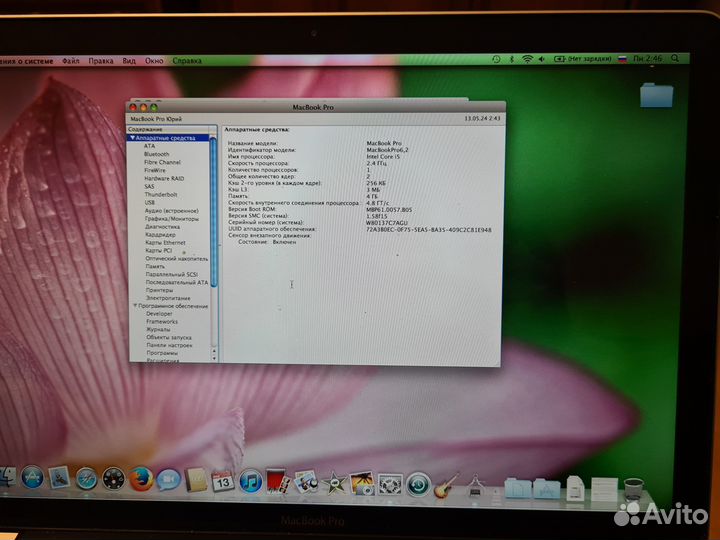Open Spotlight search magnifier in menu bar
Viewport: 720px width, 540px height.
(x=675, y=58)
